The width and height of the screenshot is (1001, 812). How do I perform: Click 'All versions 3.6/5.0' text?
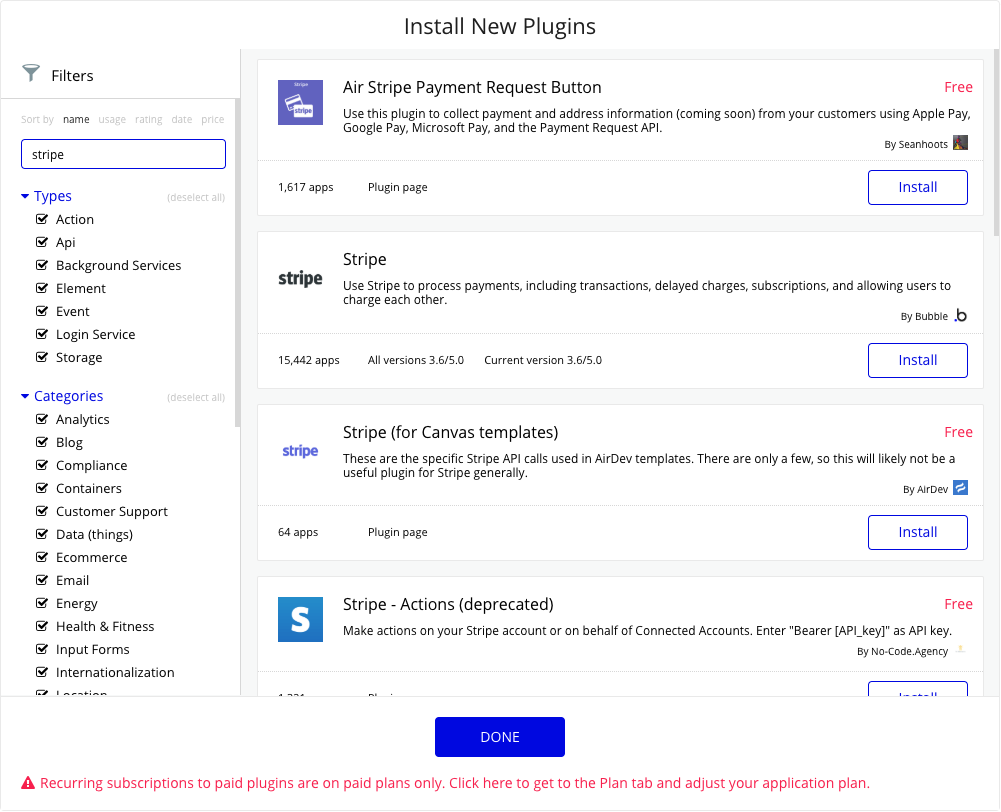(416, 360)
